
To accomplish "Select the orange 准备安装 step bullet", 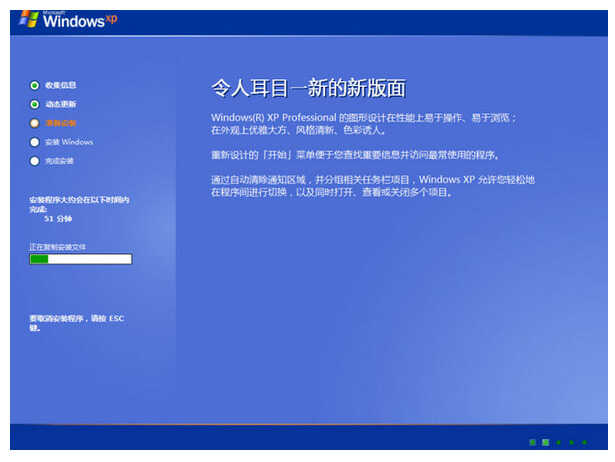I will 35,123.
